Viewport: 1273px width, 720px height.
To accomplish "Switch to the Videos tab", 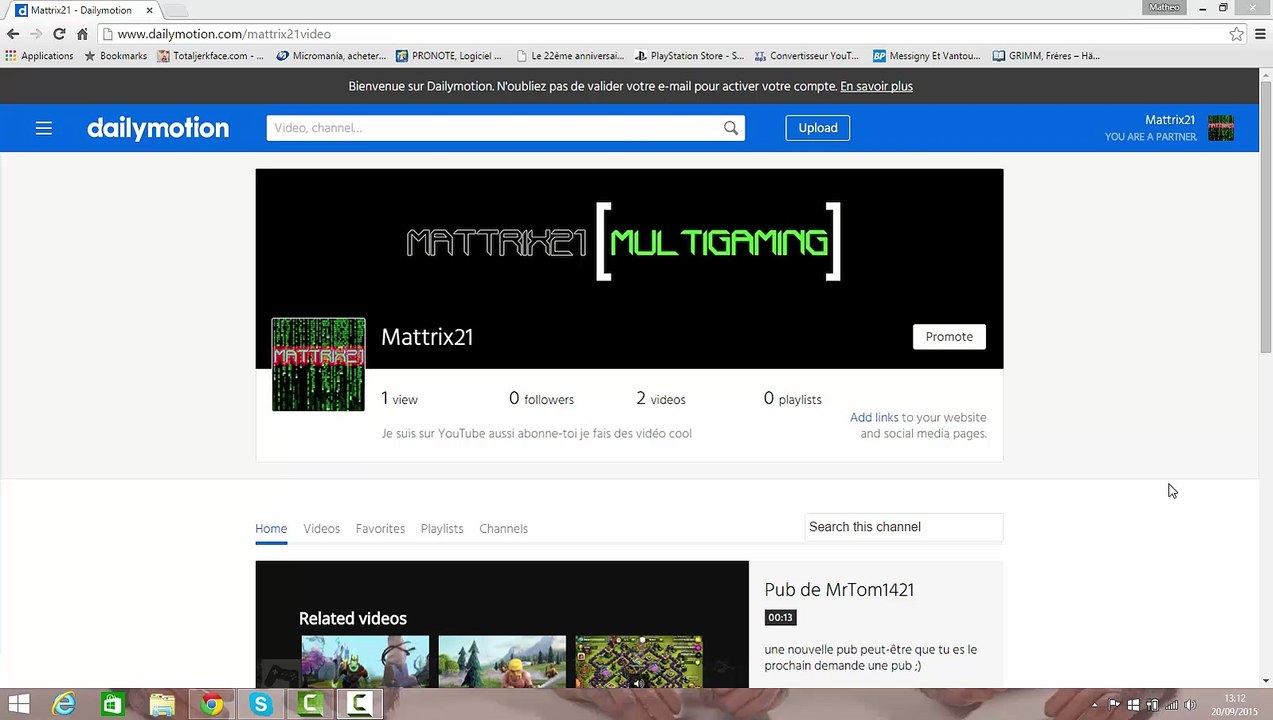I will point(322,529).
